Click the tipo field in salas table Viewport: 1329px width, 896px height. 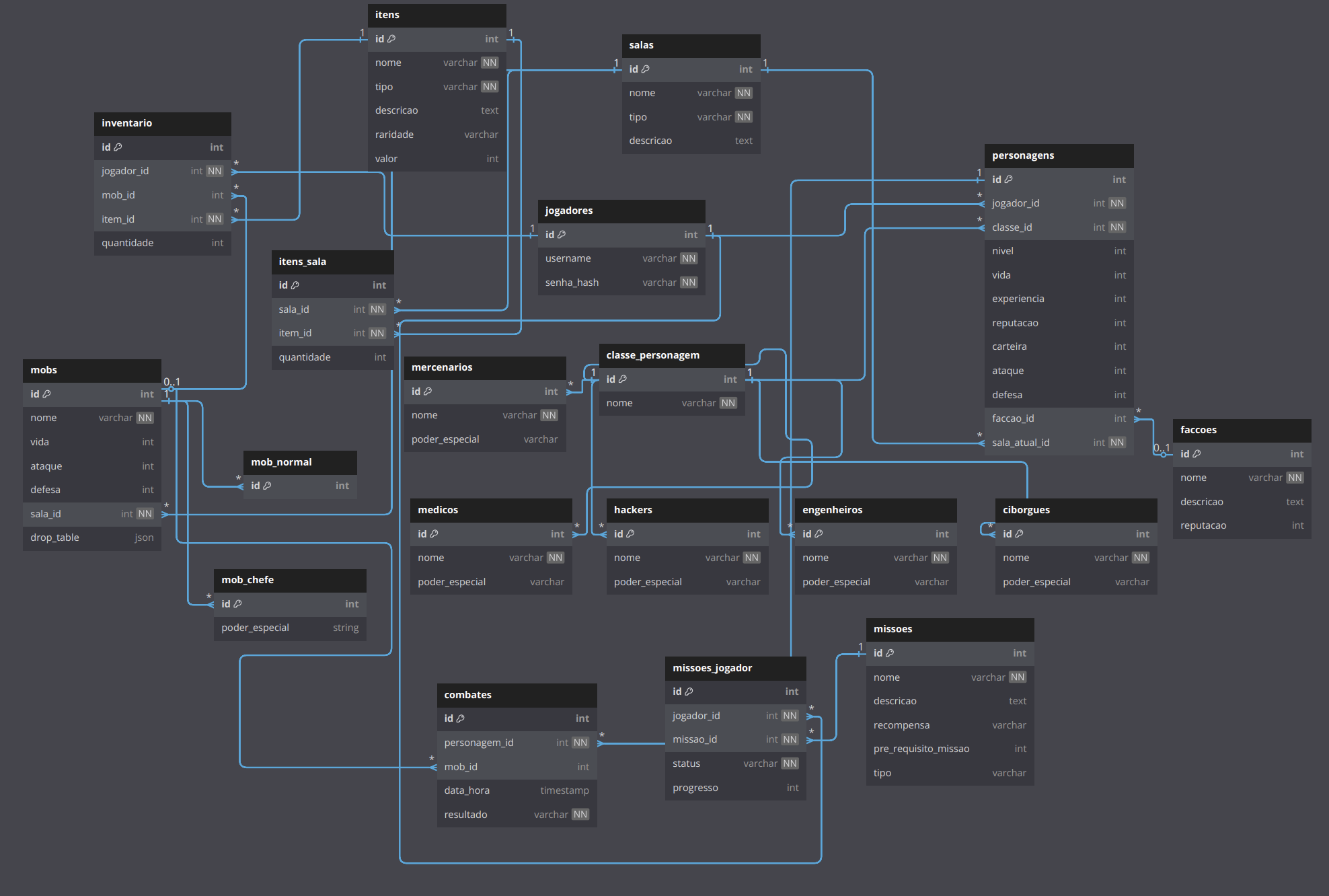[691, 117]
